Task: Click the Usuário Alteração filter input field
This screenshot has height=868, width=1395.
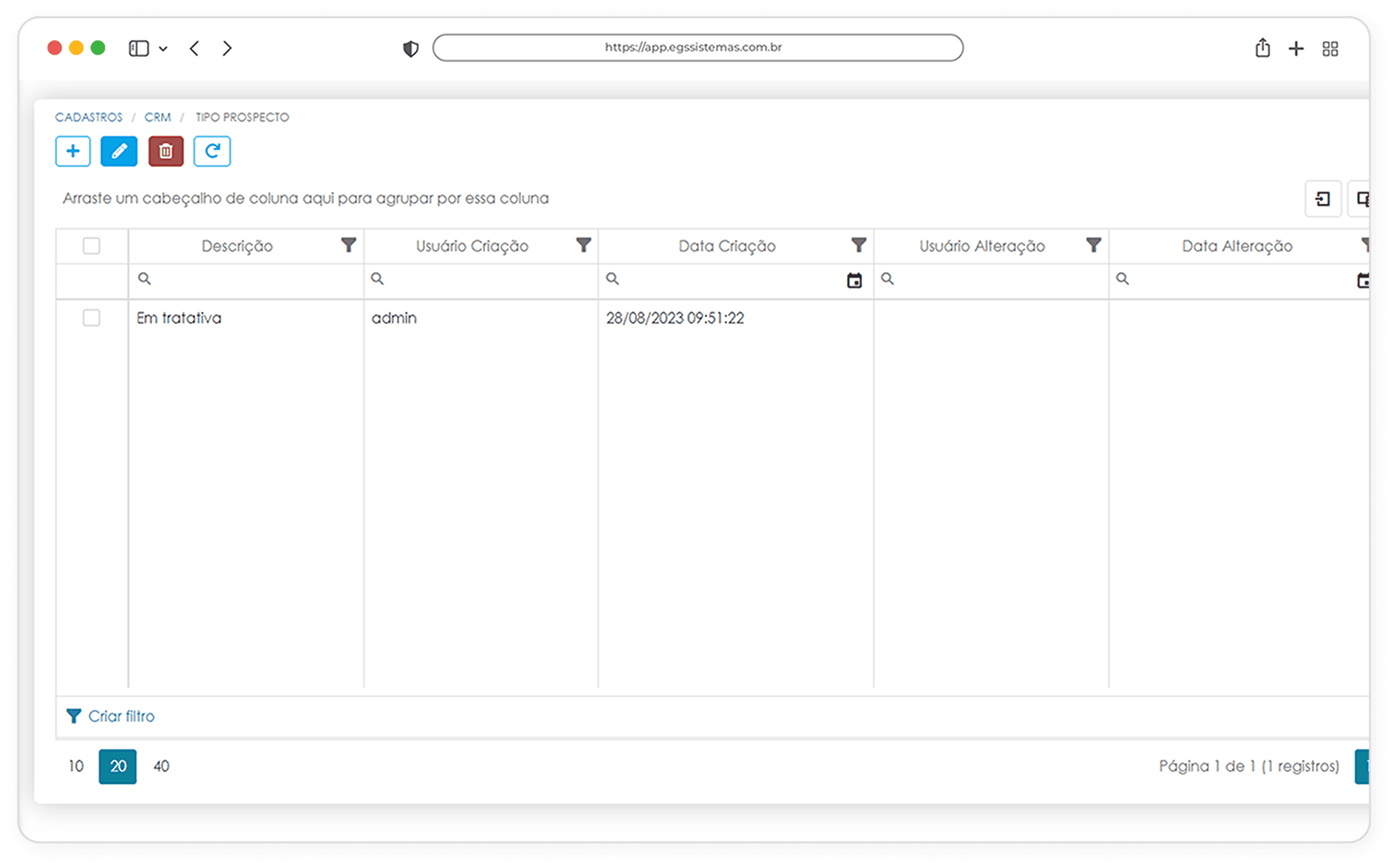Action: click(991, 281)
